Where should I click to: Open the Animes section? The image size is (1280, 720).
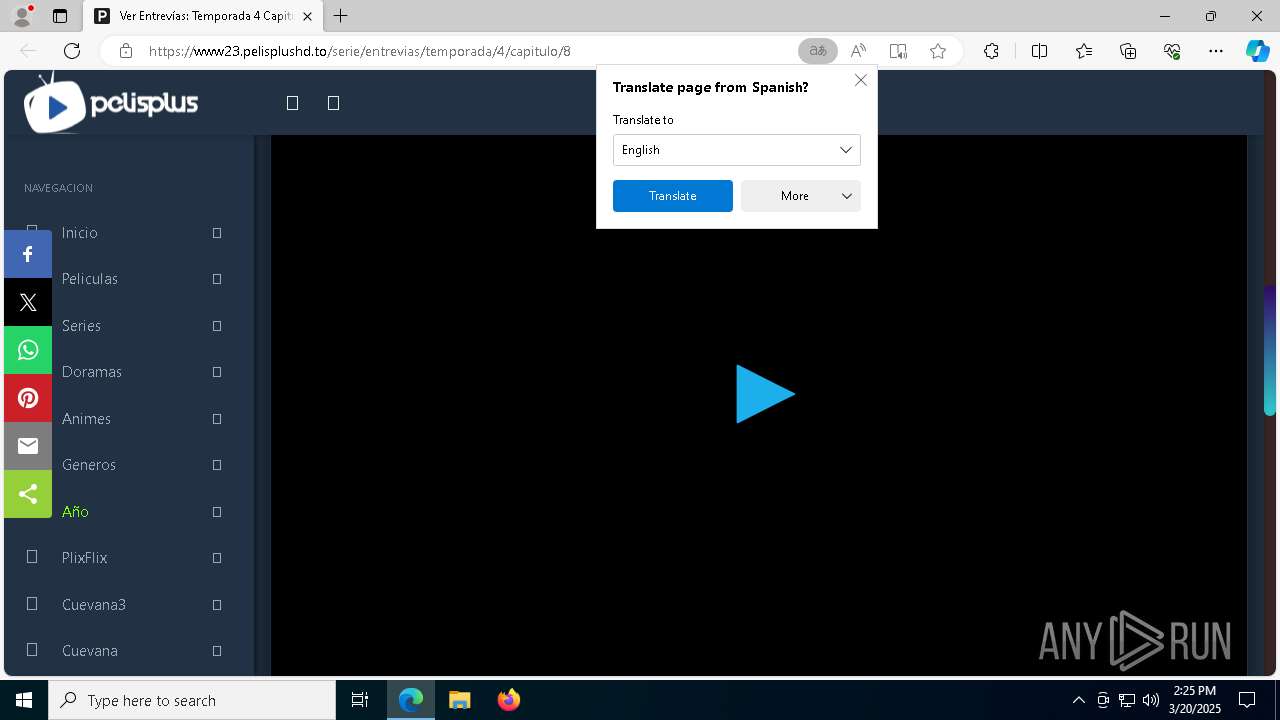tap(86, 419)
